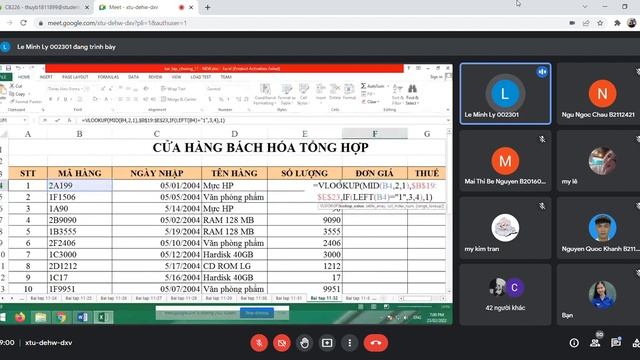Click Sign in at Excel top right

pyautogui.click(x=436, y=77)
